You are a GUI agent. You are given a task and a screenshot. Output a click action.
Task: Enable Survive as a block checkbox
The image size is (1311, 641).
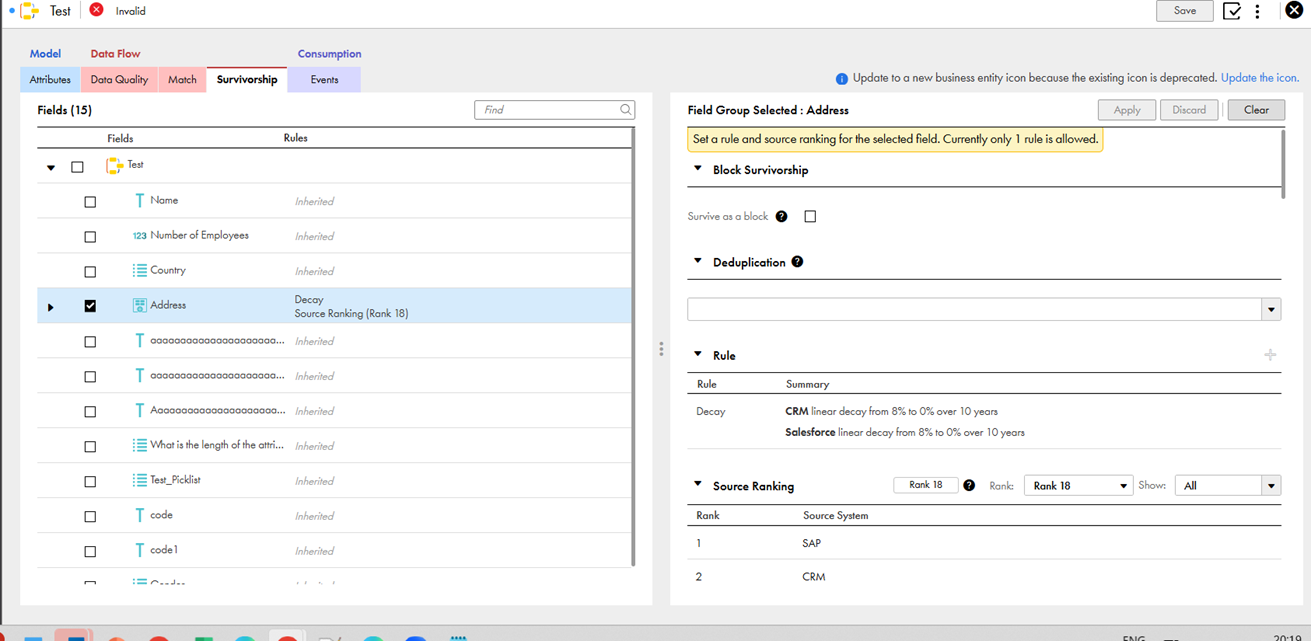(810, 217)
